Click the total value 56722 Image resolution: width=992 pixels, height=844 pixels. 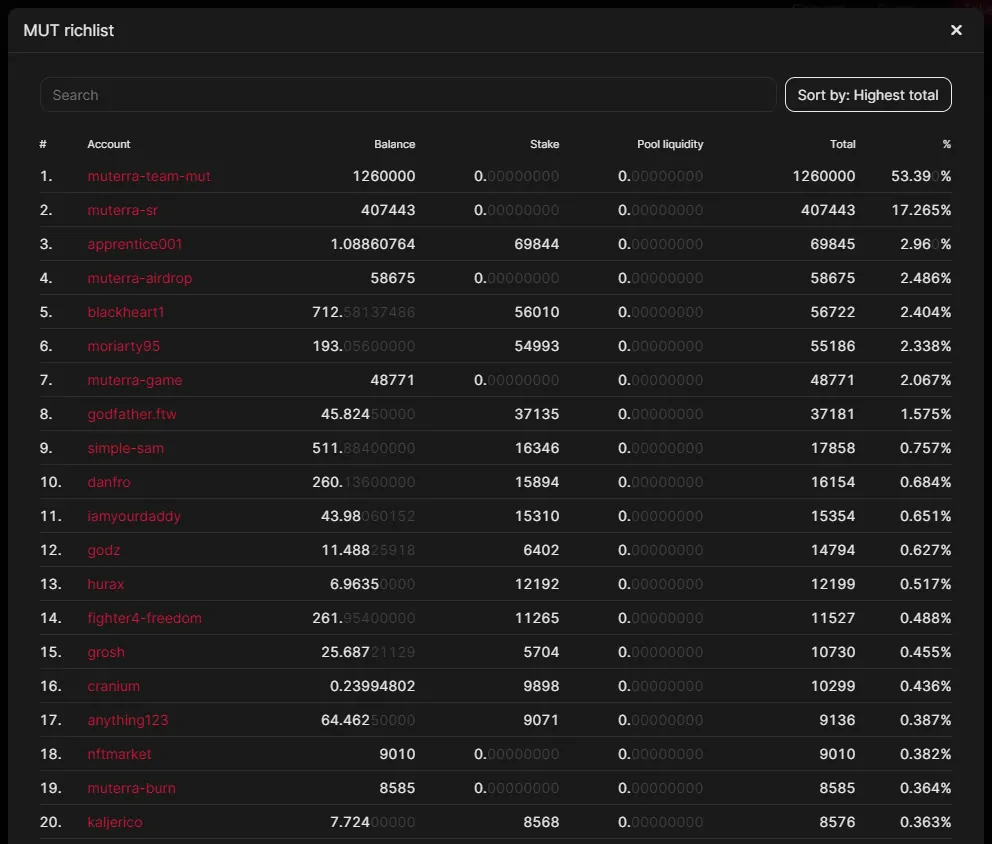click(833, 312)
